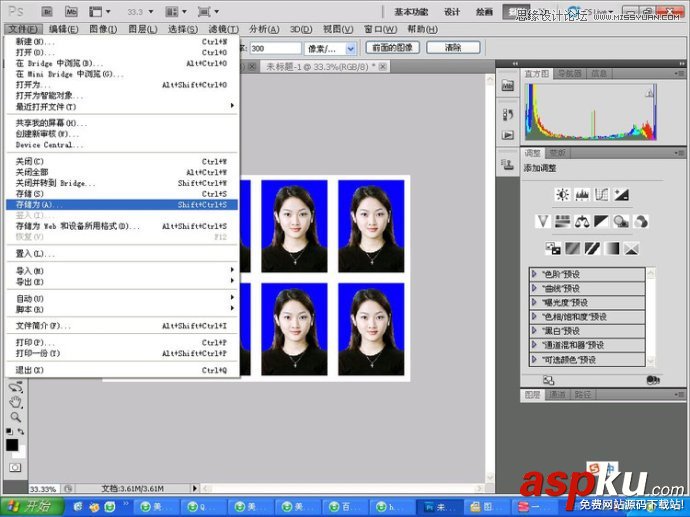Screen dimensions: 690x517
Task: Open the 滤镜(T) menu
Action: tap(224, 29)
